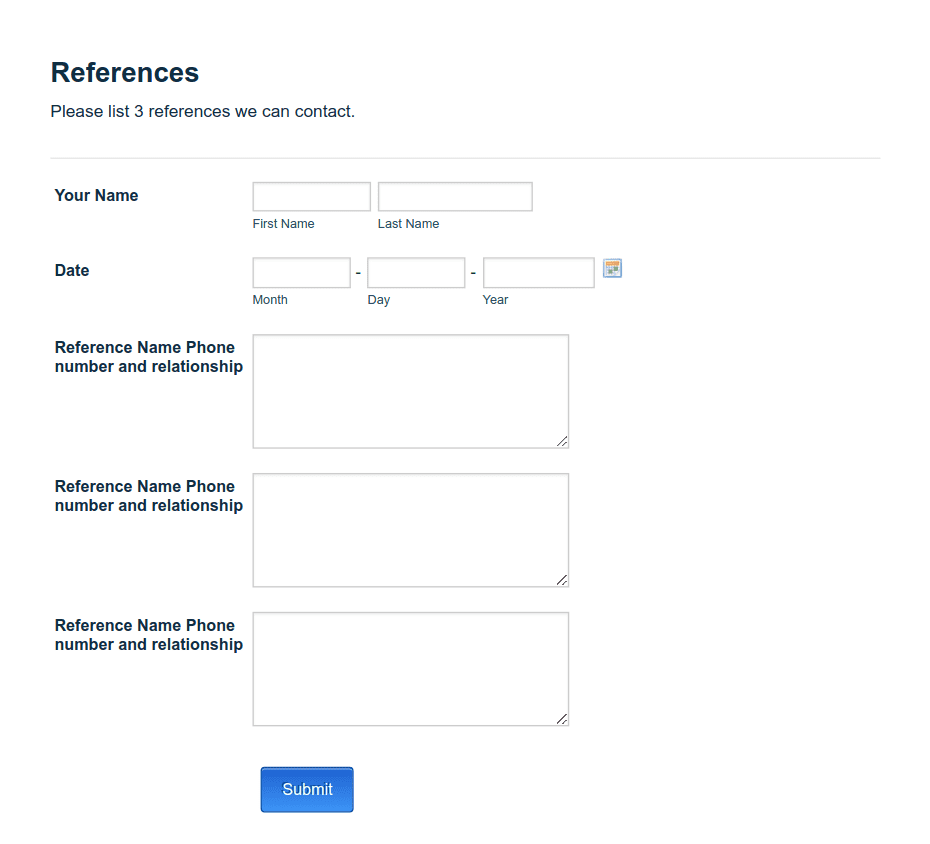Select the Day input box
930x844 pixels.
click(415, 272)
